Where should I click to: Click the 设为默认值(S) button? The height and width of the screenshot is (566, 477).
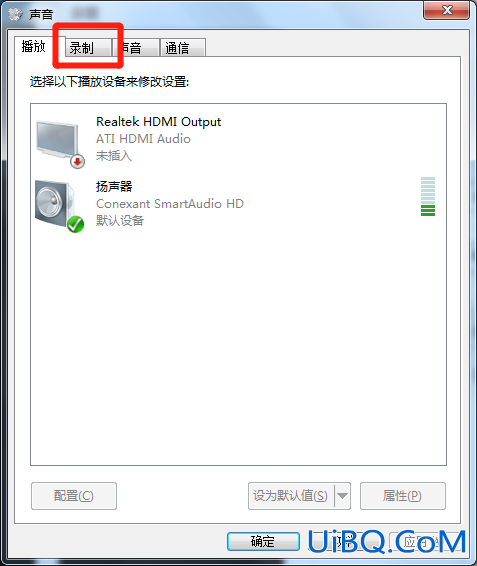pyautogui.click(x=291, y=496)
